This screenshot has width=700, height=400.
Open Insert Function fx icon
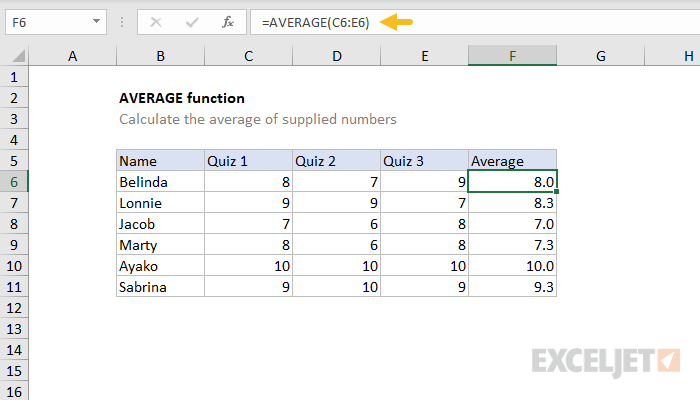(228, 21)
